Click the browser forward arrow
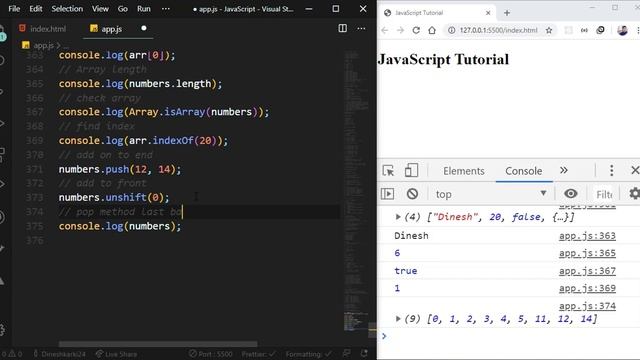 [400, 30]
